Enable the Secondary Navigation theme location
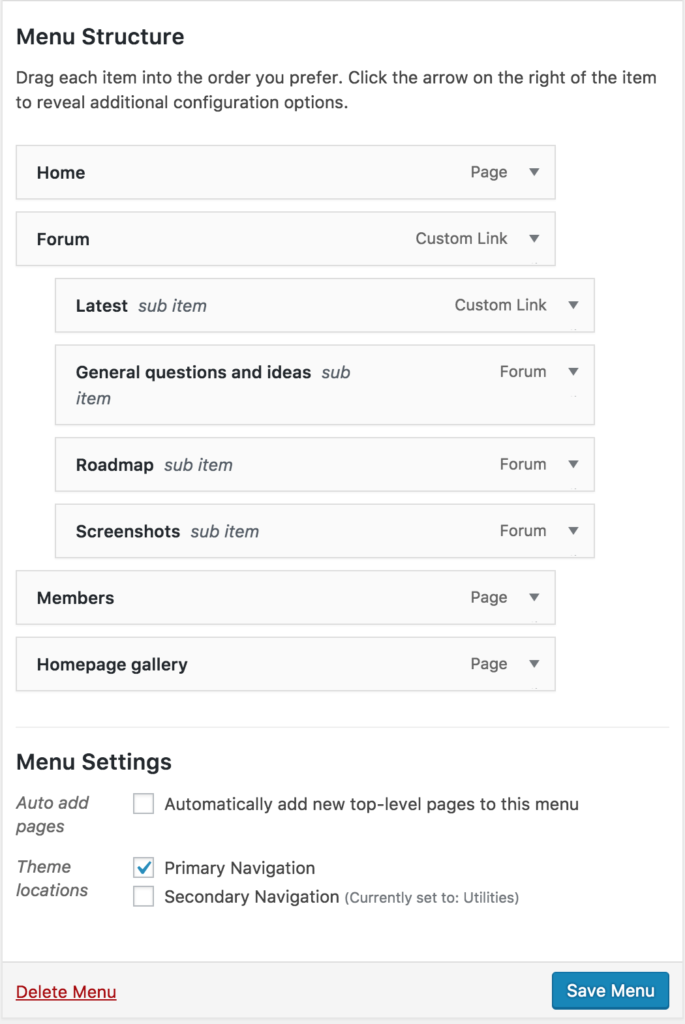Viewport: 685px width, 1024px height. click(145, 897)
